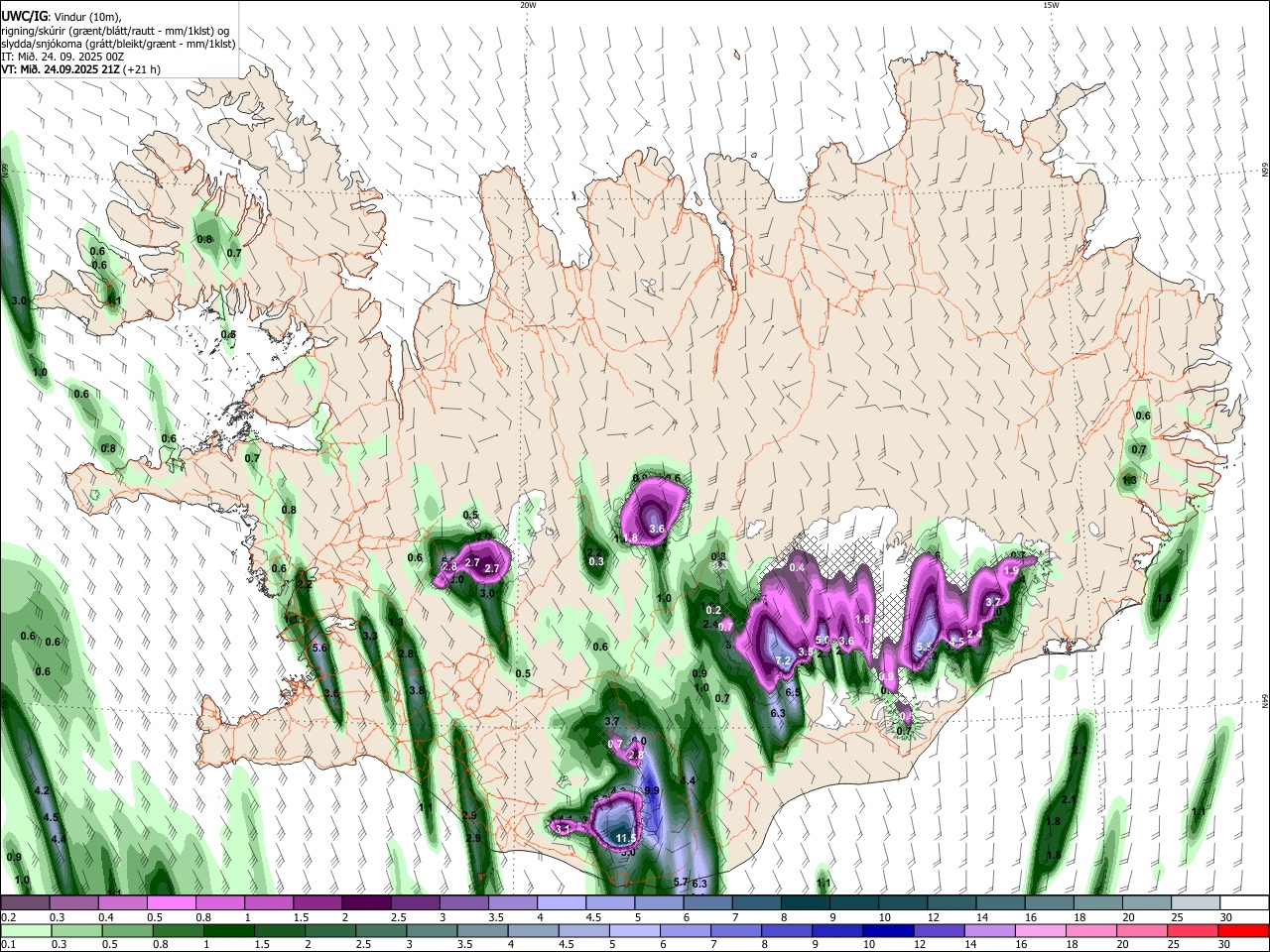Pick the light pink 16 swatch in the bottom legend row
Viewport: 1270px width, 952px height.
1041,930
